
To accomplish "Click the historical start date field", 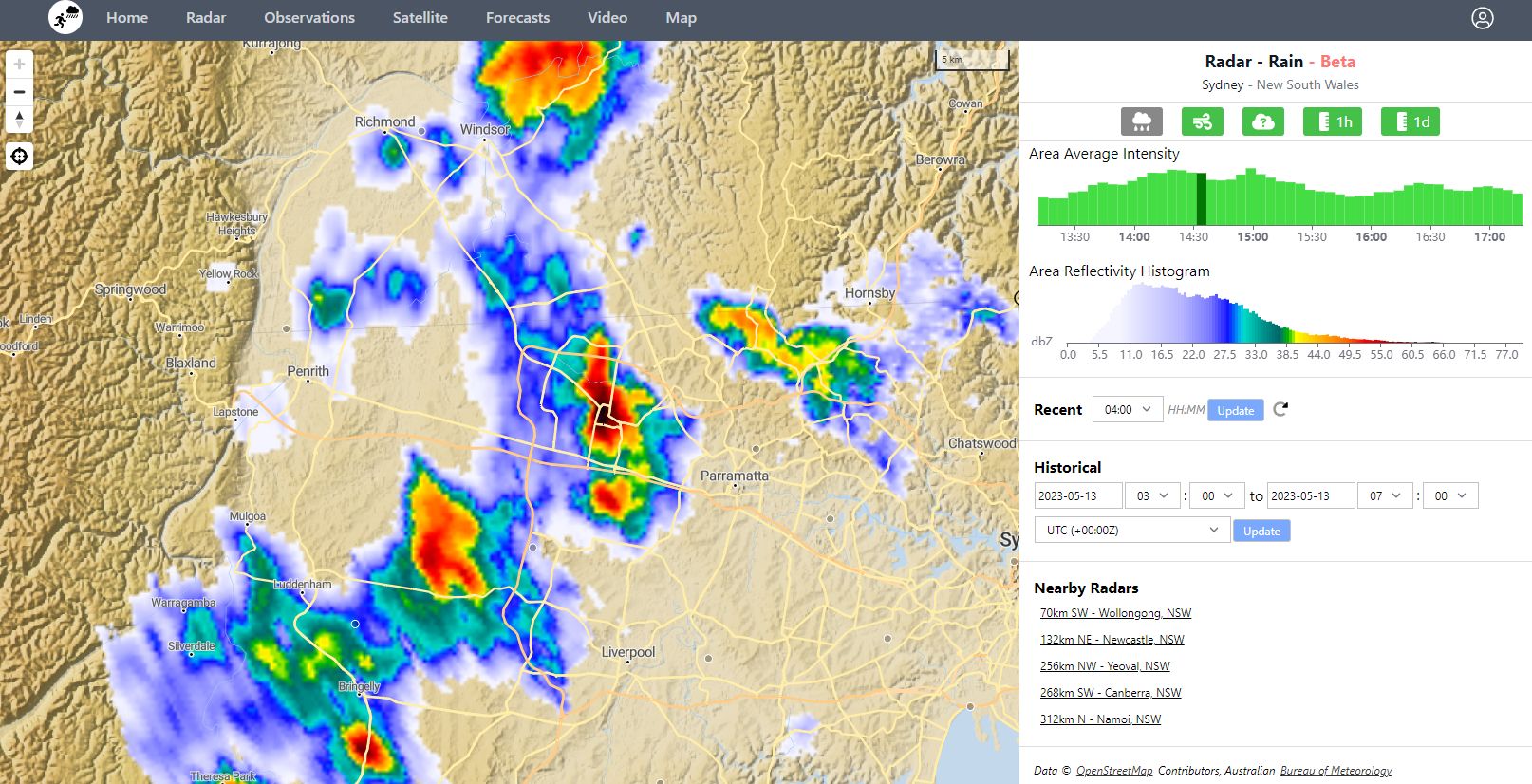I will tap(1077, 495).
